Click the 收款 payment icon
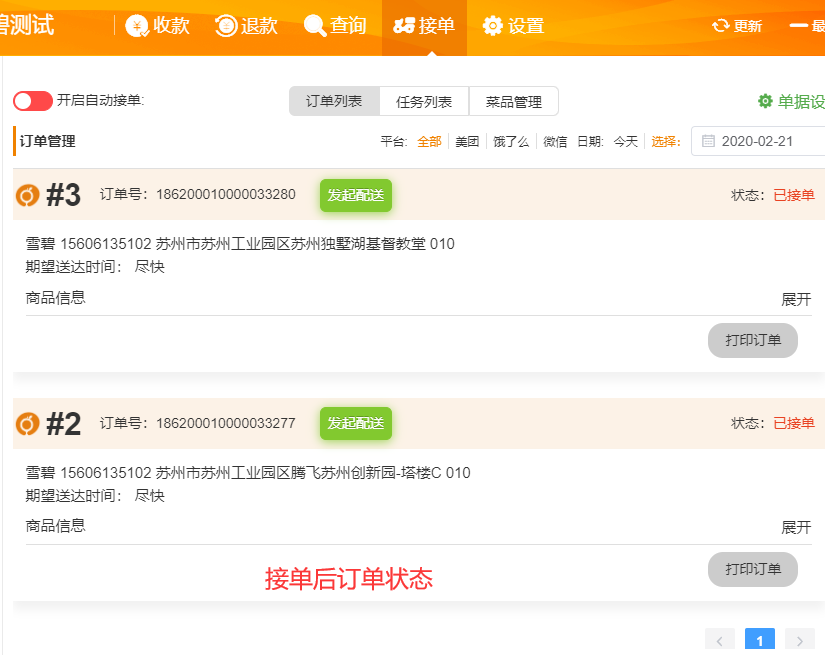The image size is (825, 655). click(x=138, y=26)
